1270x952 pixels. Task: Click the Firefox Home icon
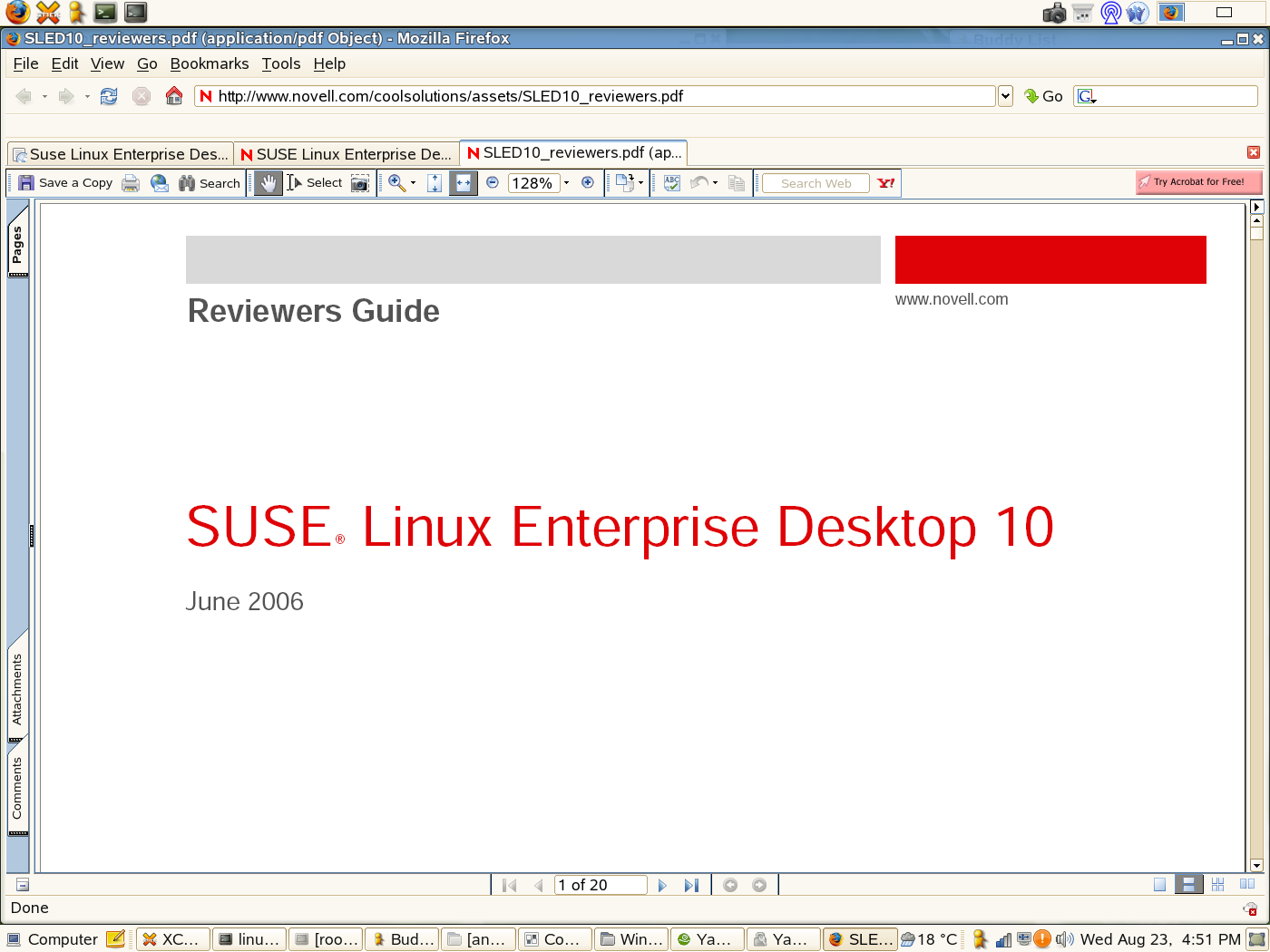(174, 96)
